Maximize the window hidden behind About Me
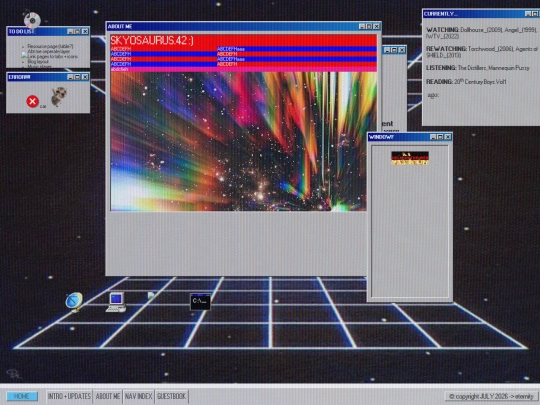540x405 pixels. click(x=395, y=50)
